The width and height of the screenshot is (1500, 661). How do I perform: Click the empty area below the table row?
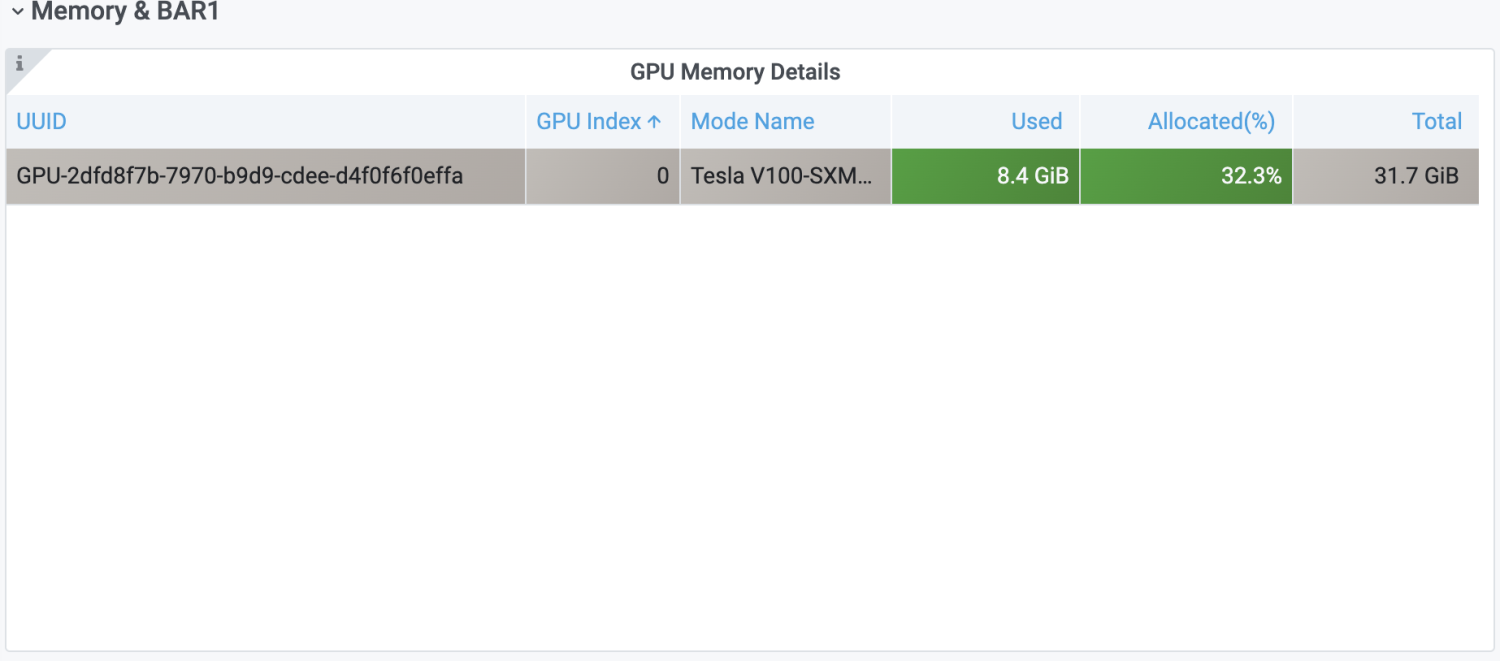tap(740, 420)
